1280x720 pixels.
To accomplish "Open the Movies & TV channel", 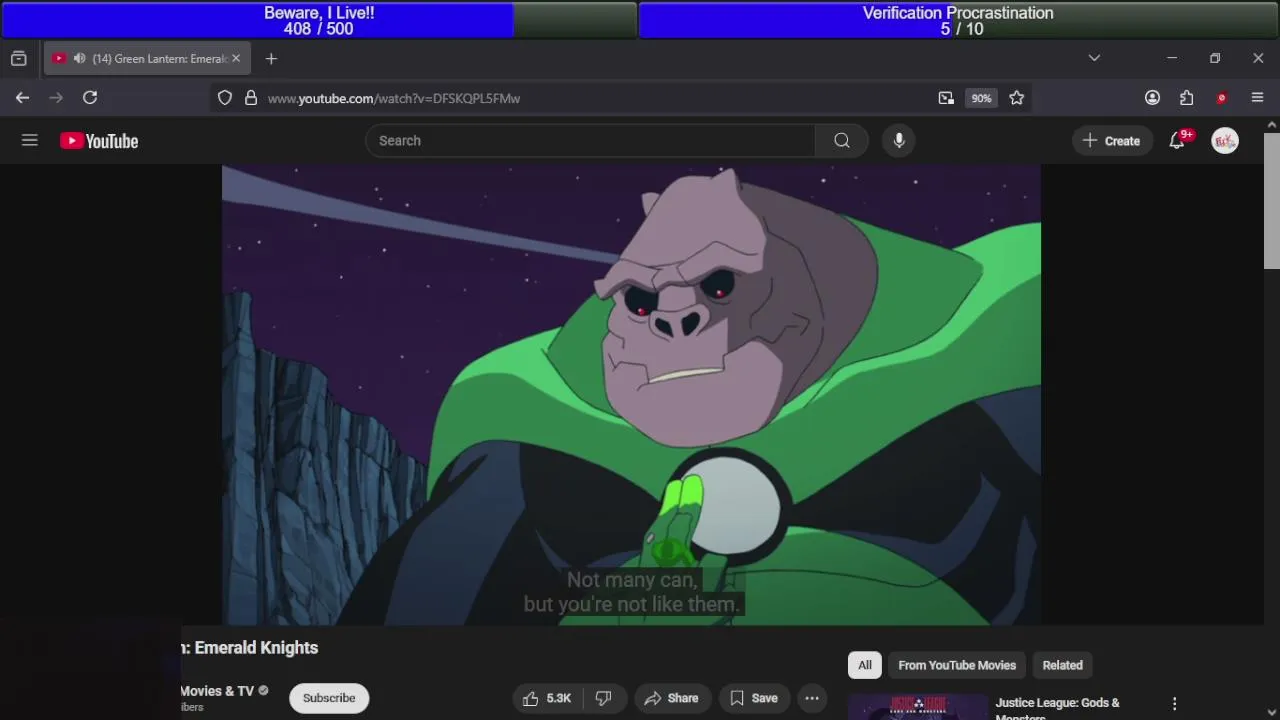I will pyautogui.click(x=217, y=691).
